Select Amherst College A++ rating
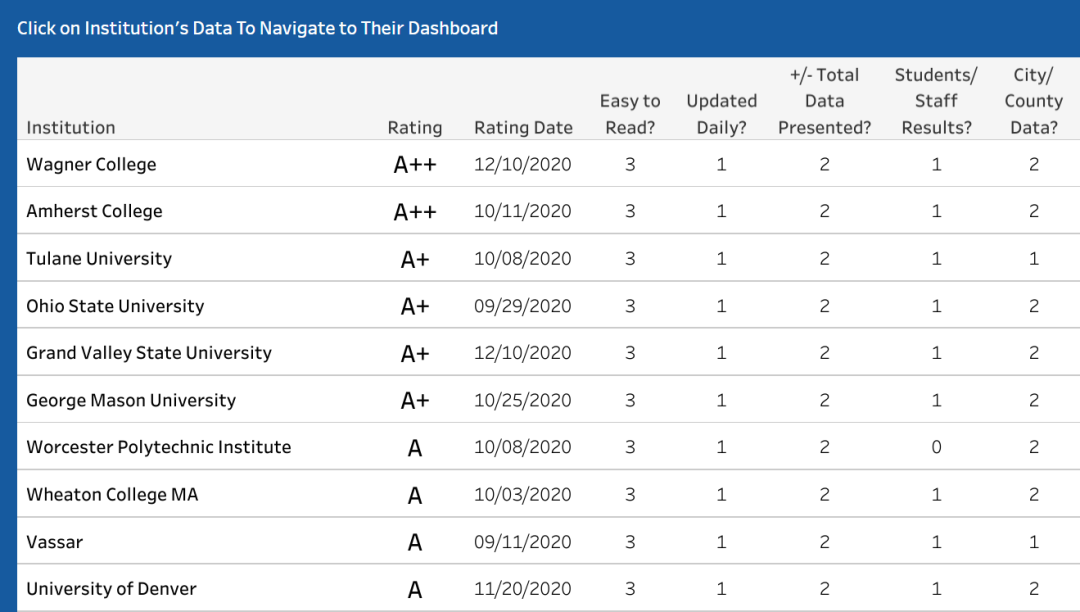Viewport: 1080px width, 612px height. pos(415,212)
